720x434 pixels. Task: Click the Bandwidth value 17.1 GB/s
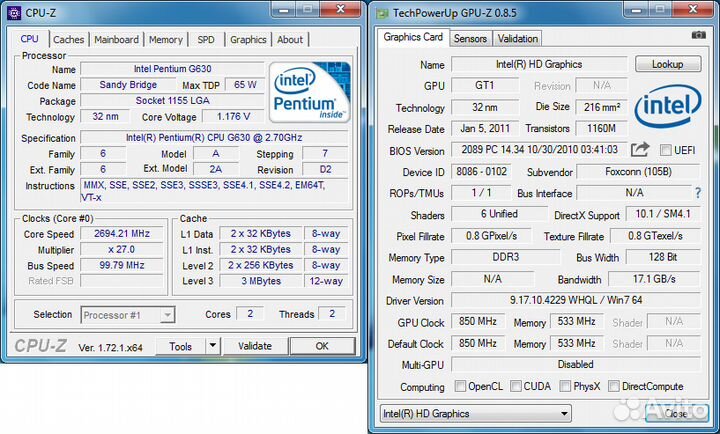(654, 279)
